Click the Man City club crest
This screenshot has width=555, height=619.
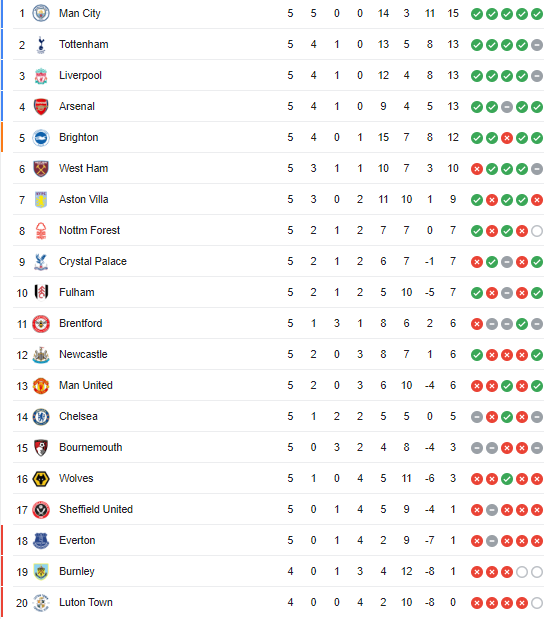coord(41,13)
